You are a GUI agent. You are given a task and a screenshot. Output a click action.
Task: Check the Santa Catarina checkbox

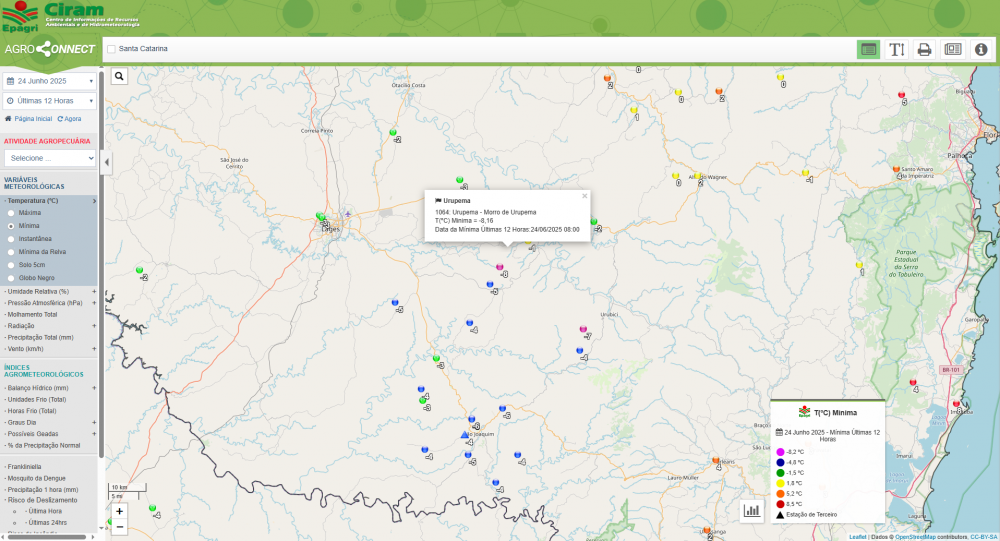click(x=112, y=49)
